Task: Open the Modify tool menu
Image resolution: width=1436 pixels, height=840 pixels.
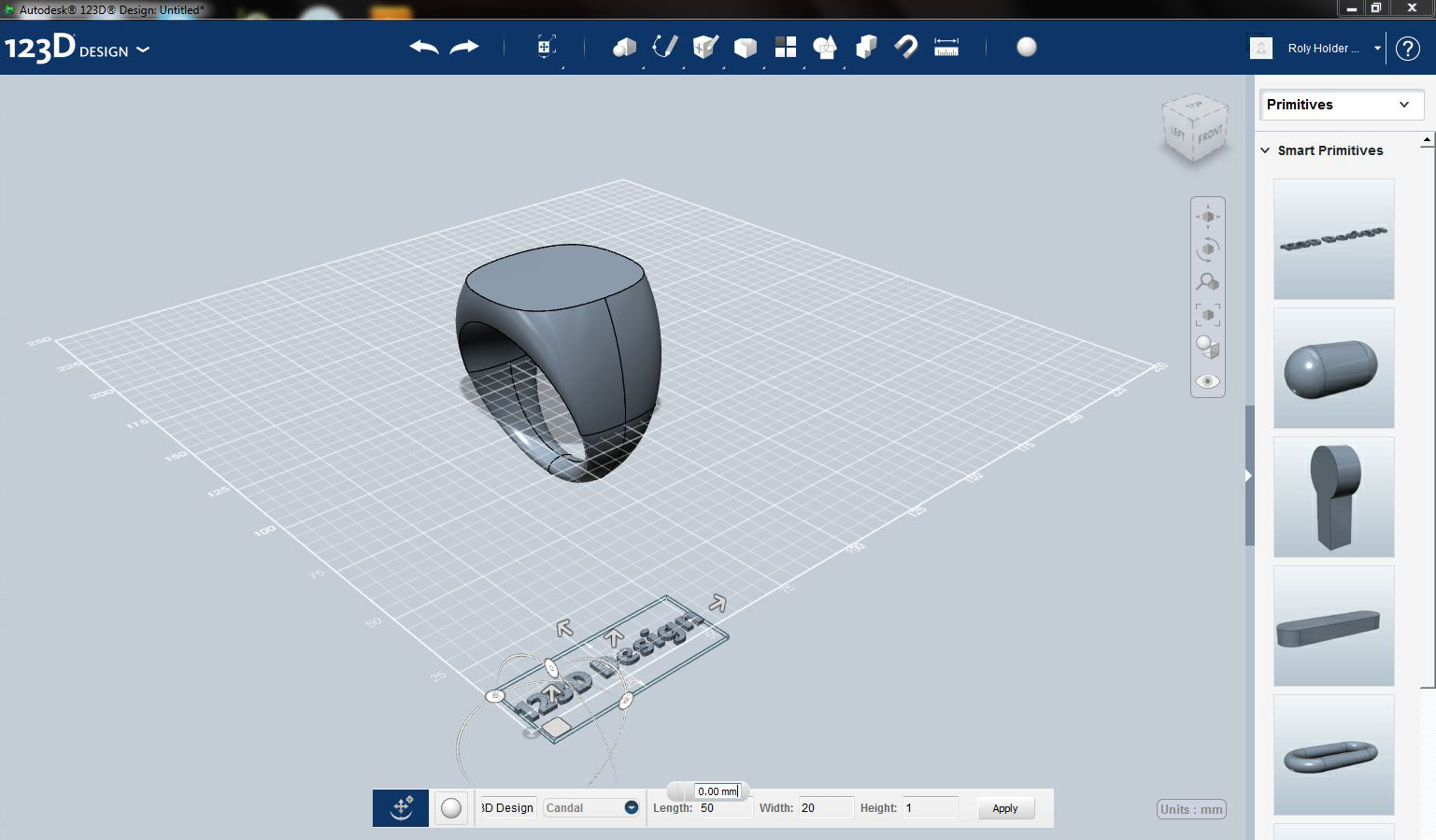Action: pyautogui.click(x=746, y=48)
